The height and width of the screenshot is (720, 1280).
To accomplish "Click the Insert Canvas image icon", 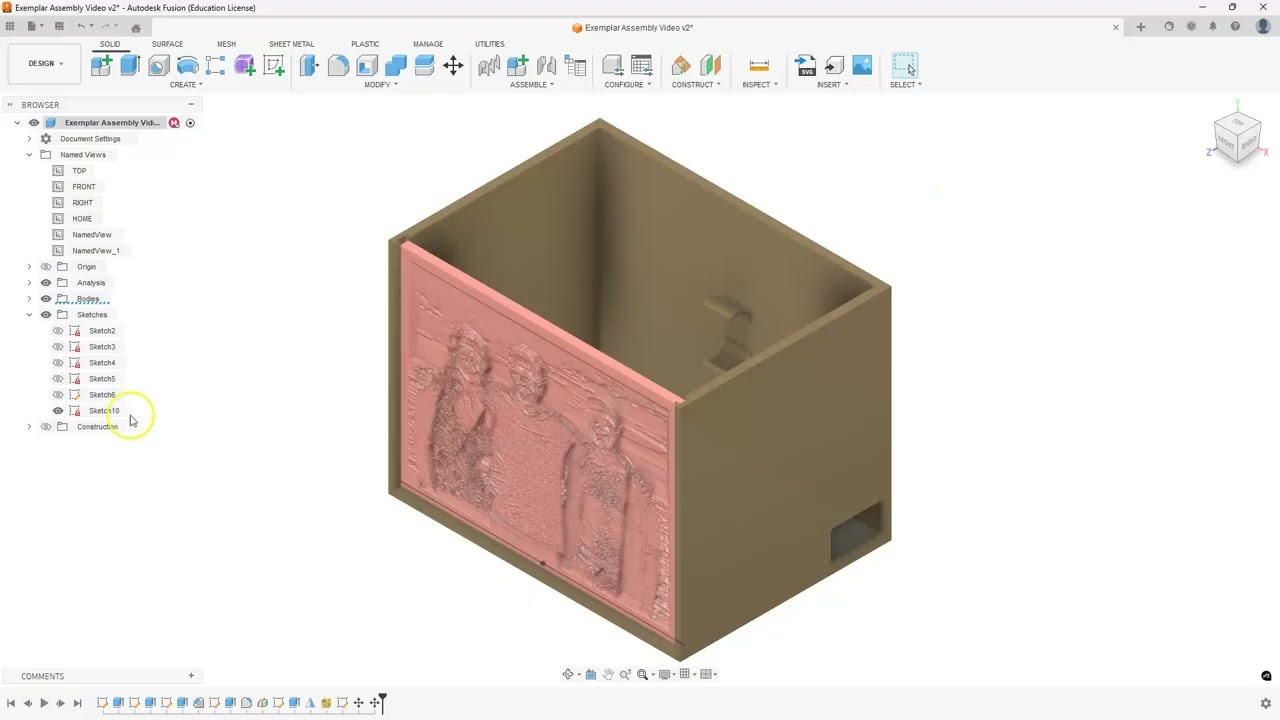I will (x=862, y=66).
